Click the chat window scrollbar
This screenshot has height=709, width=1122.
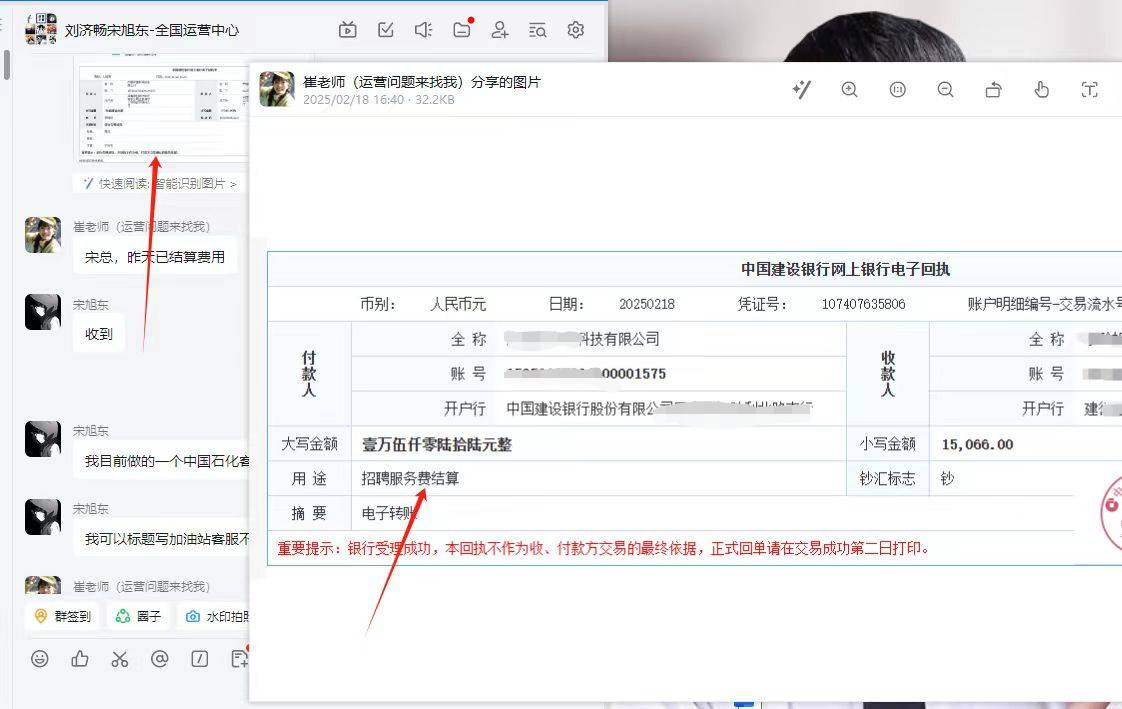click(x=6, y=64)
